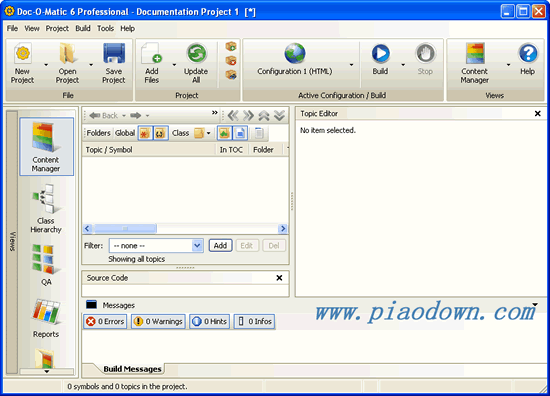Click the Update All icon
The image size is (550, 396).
tap(196, 54)
